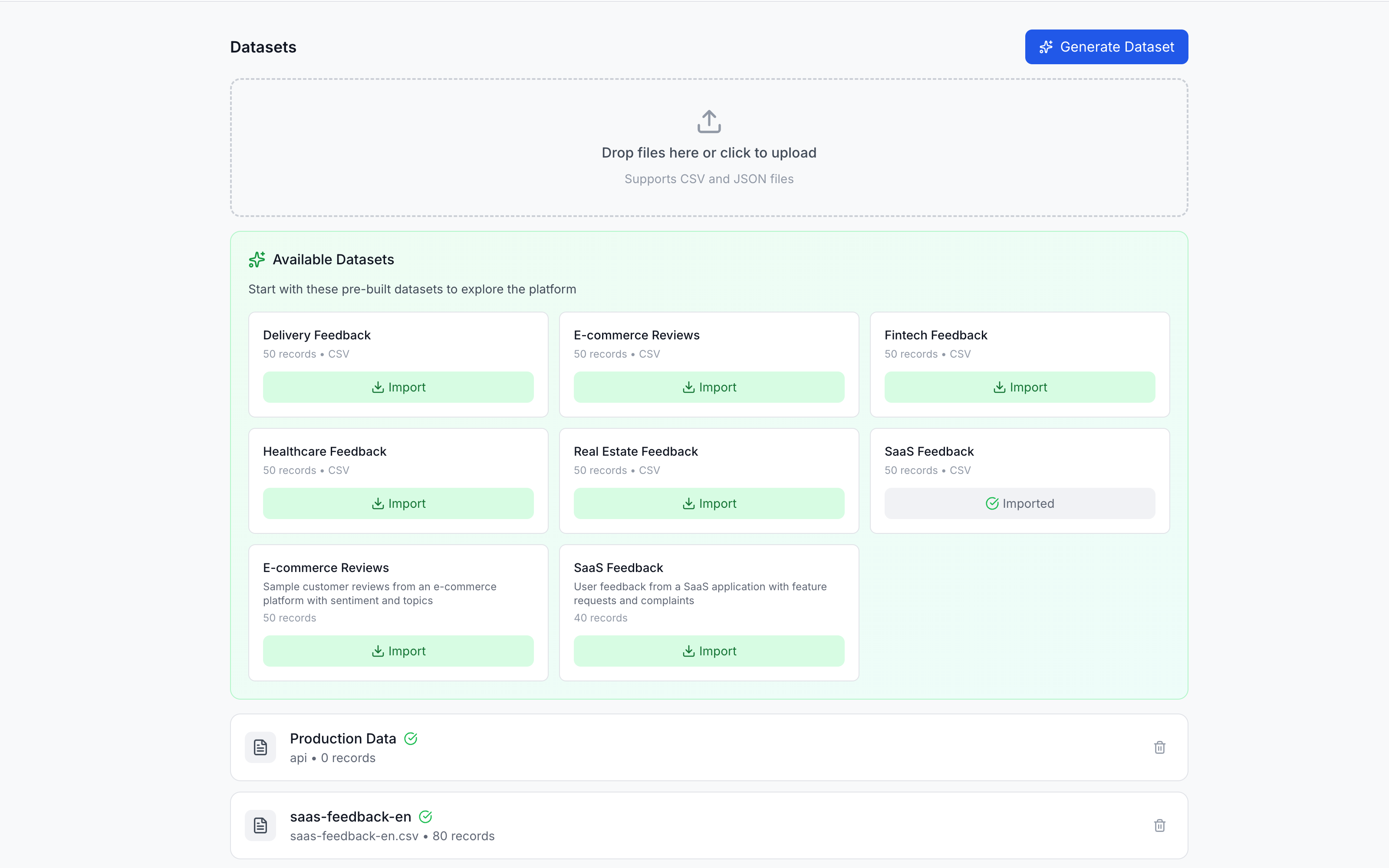
Task: Import the 40 records SaaS Feedback dataset
Action: (x=708, y=651)
